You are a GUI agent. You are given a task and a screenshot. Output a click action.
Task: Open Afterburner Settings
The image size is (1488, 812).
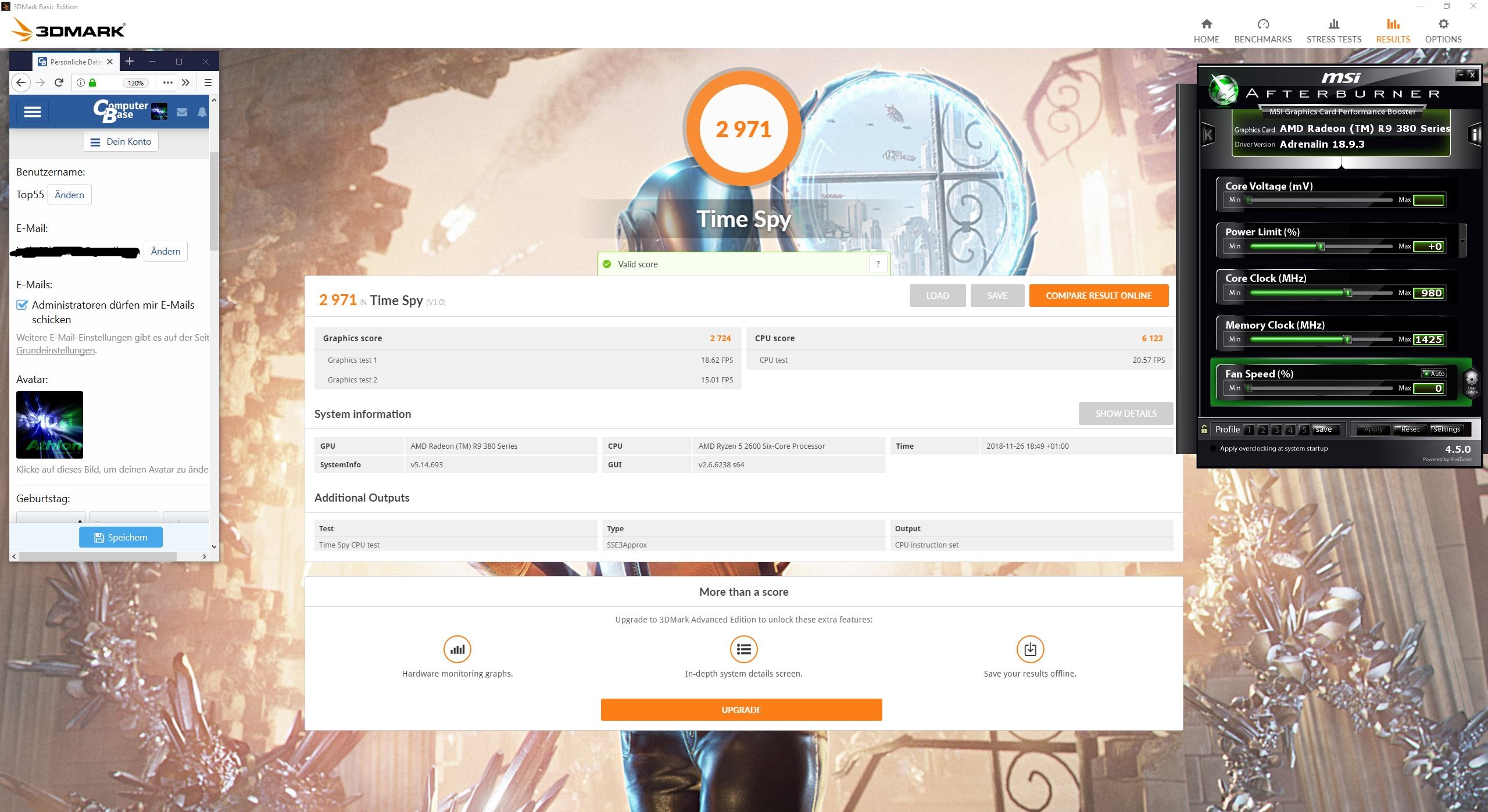click(1446, 430)
